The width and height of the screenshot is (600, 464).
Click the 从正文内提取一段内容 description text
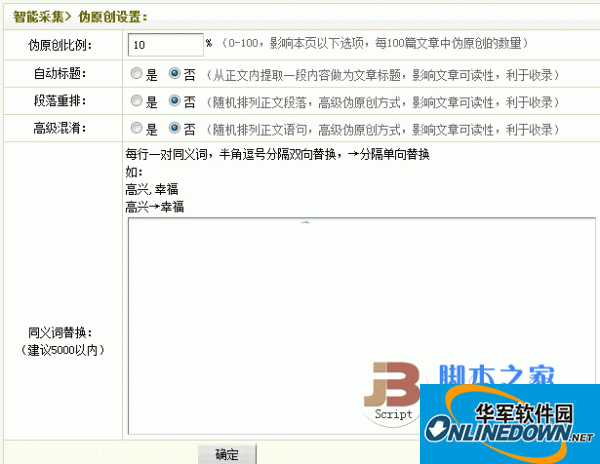383,75
